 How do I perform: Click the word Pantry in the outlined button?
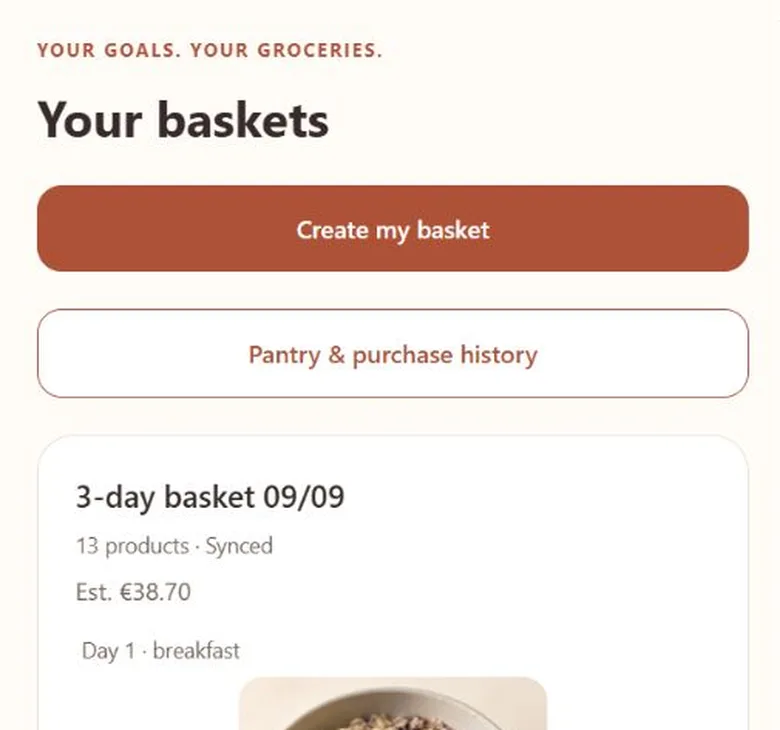click(285, 355)
